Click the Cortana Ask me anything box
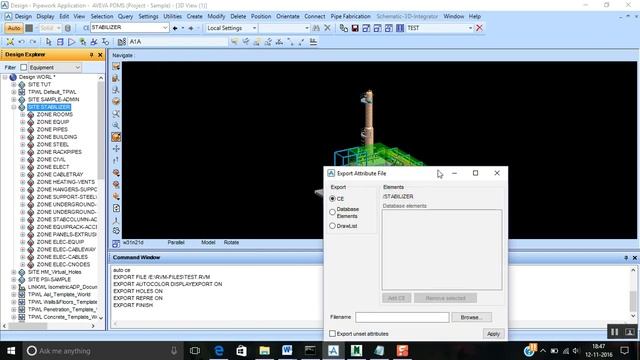The image size is (640, 360). [102, 351]
